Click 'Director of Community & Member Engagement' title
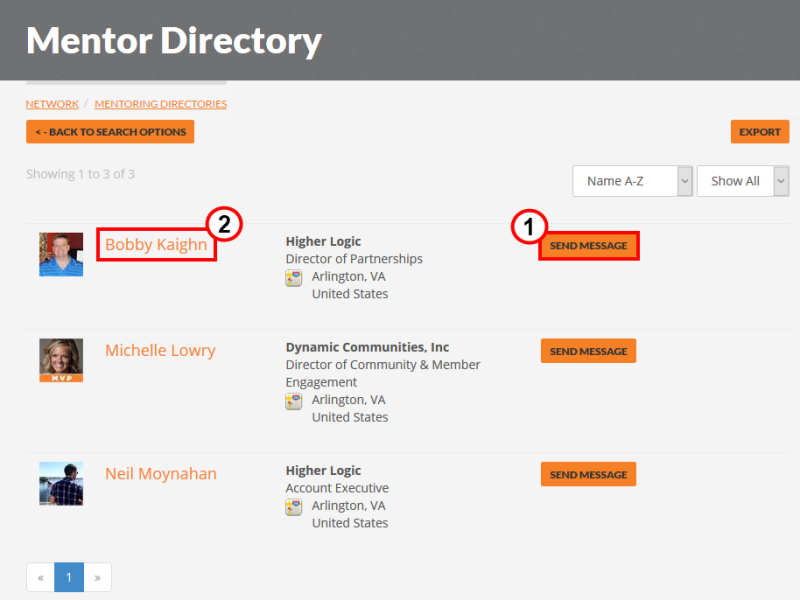This screenshot has width=800, height=600. point(383,373)
